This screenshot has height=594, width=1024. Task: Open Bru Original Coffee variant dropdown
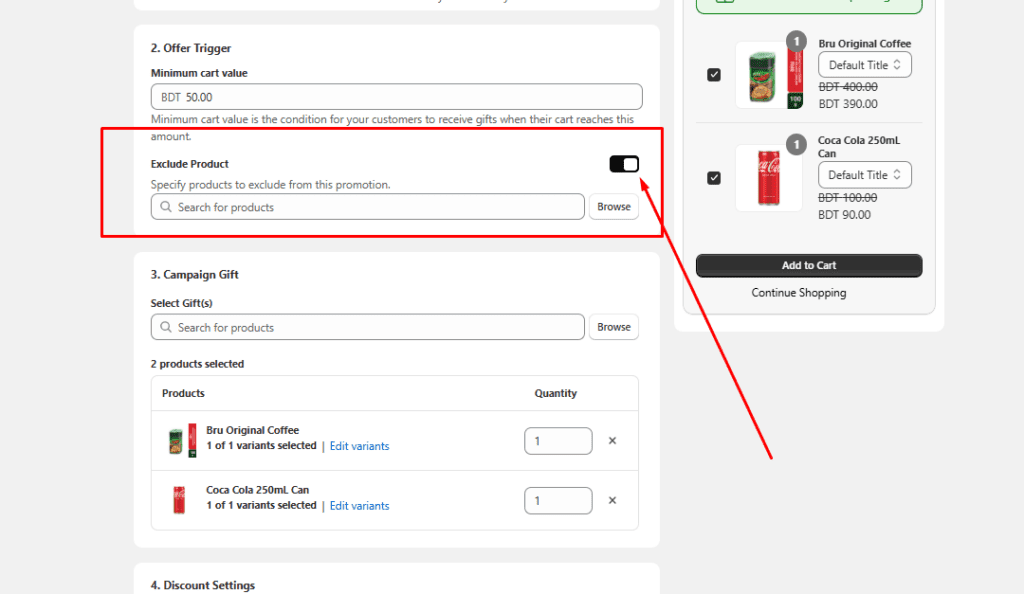865,65
